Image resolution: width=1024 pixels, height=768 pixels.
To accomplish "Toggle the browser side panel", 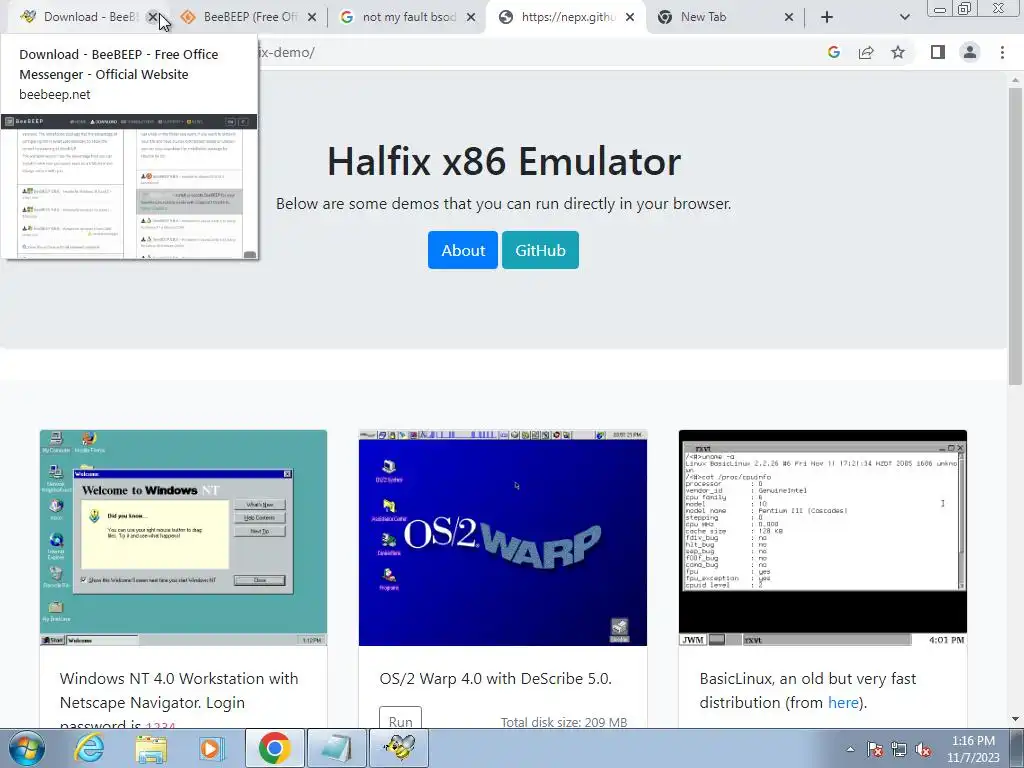I will (x=938, y=52).
